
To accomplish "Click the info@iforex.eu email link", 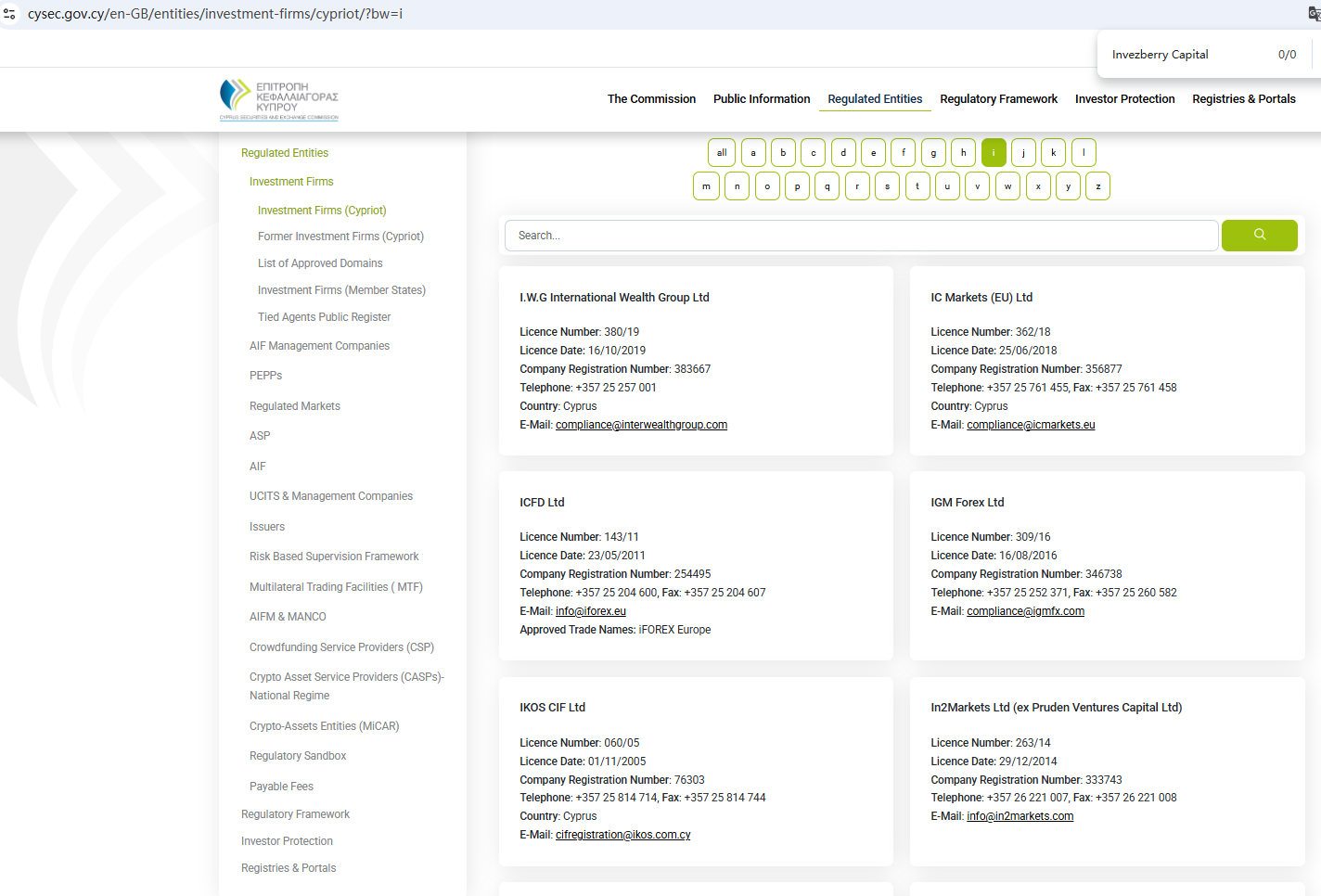I will point(590,611).
